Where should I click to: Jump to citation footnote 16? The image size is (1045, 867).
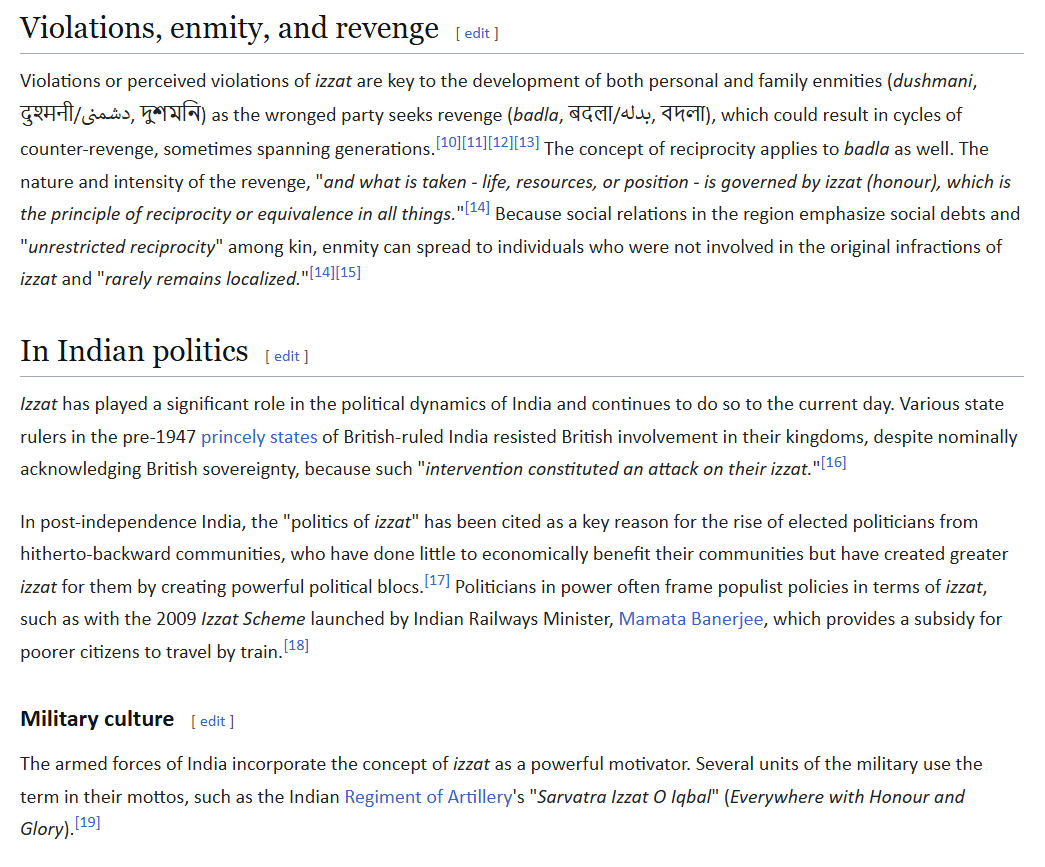click(x=834, y=462)
